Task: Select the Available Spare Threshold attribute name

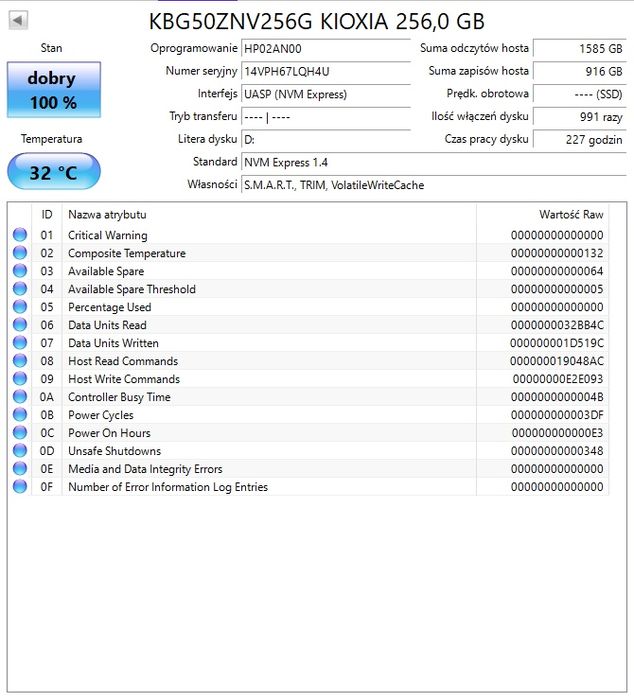Action: (x=132, y=289)
